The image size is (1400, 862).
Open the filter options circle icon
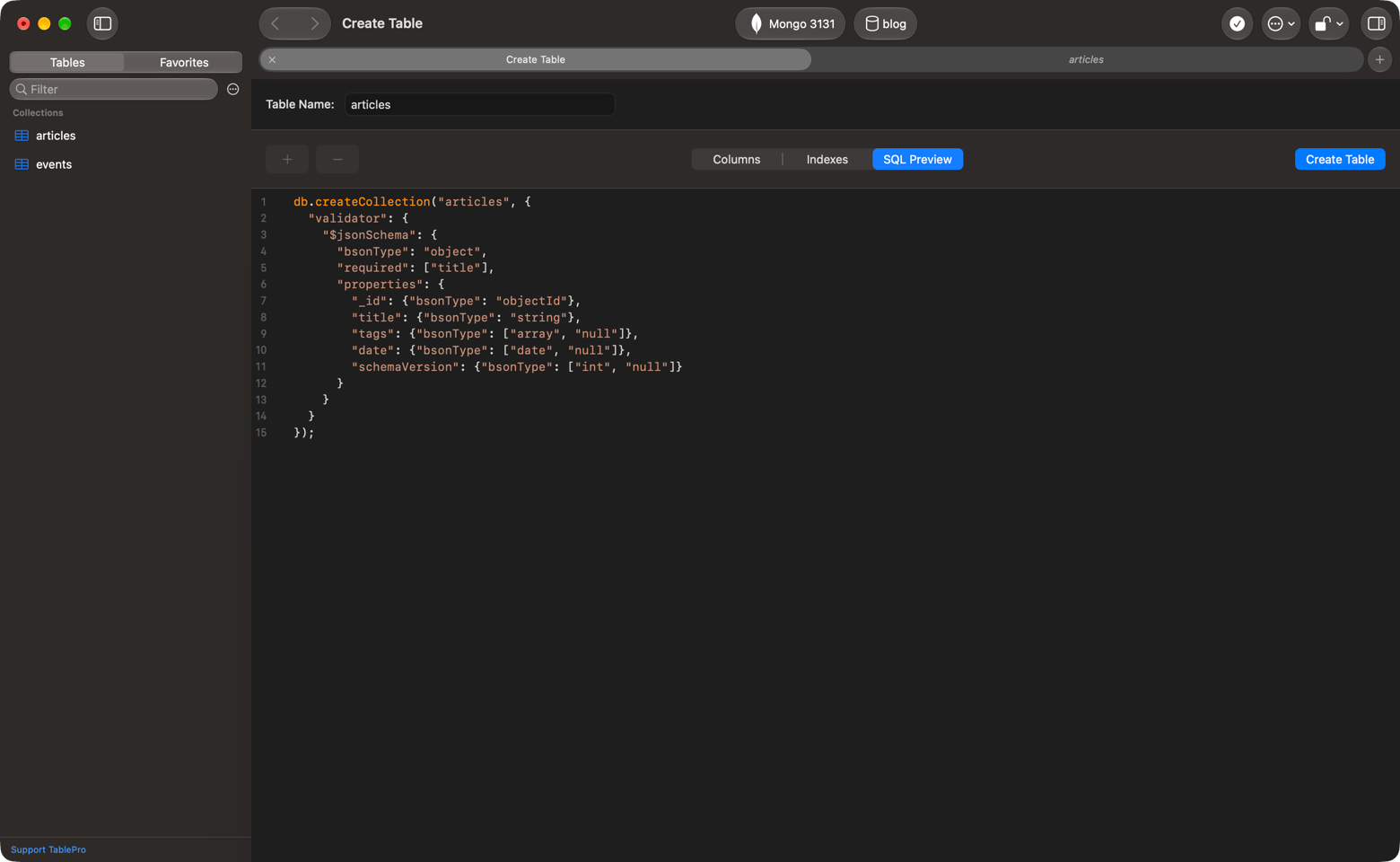point(233,89)
